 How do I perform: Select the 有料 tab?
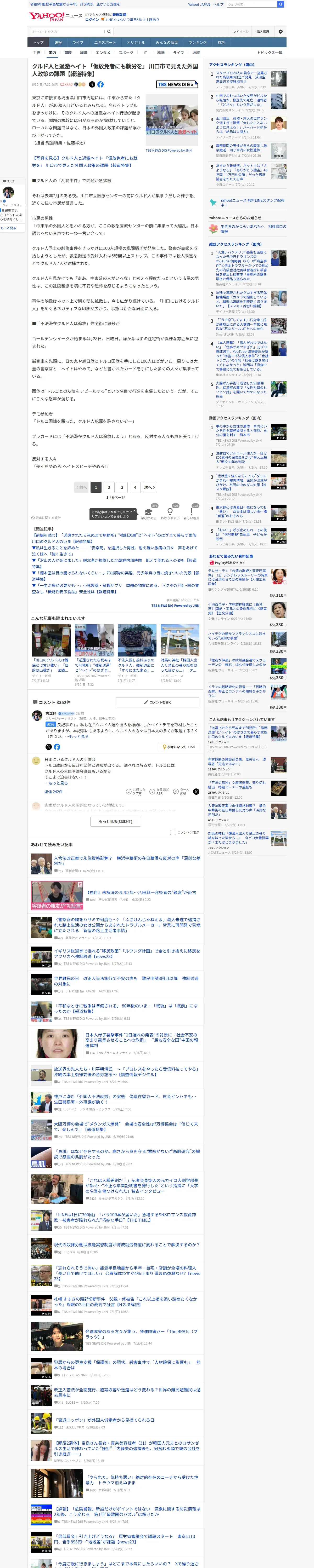tap(221, 43)
